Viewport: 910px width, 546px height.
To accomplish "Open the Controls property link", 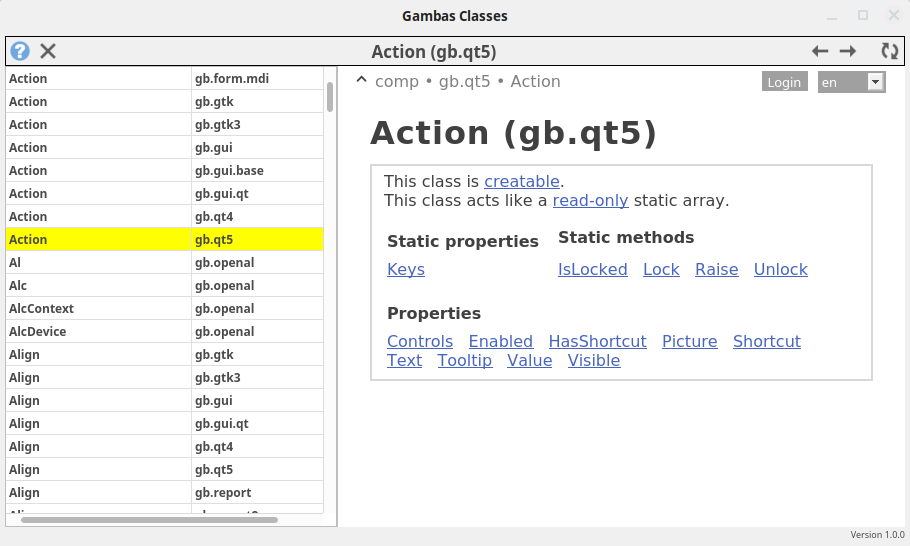I will pyautogui.click(x=420, y=342).
